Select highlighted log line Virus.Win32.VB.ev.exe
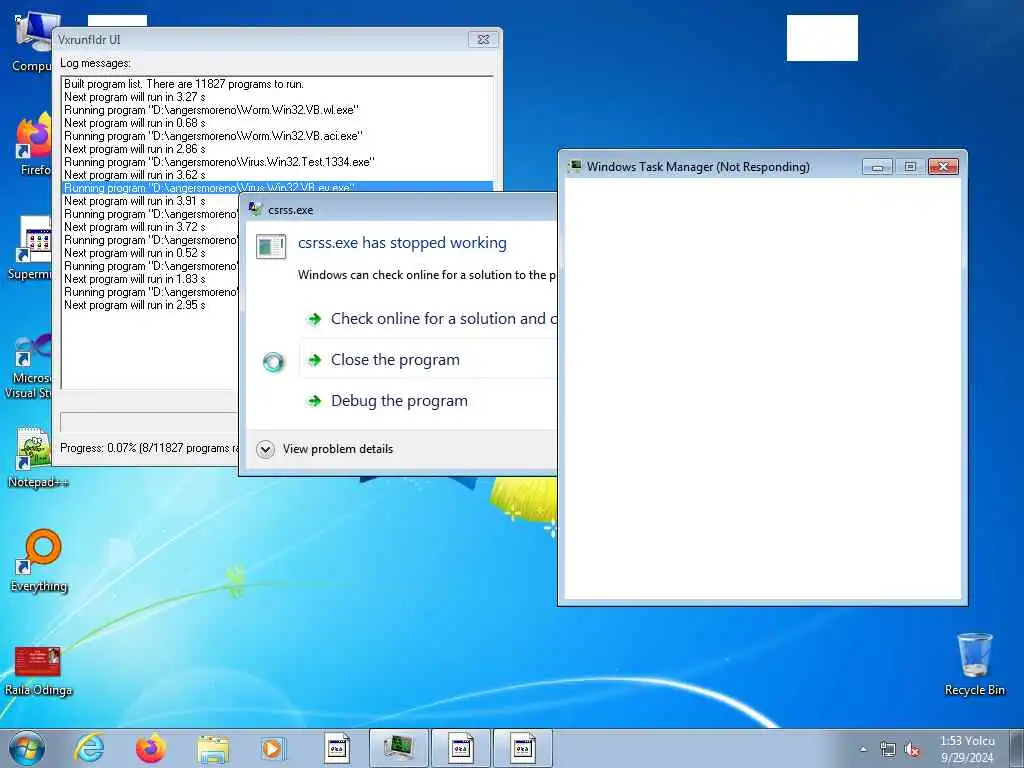 (278, 187)
